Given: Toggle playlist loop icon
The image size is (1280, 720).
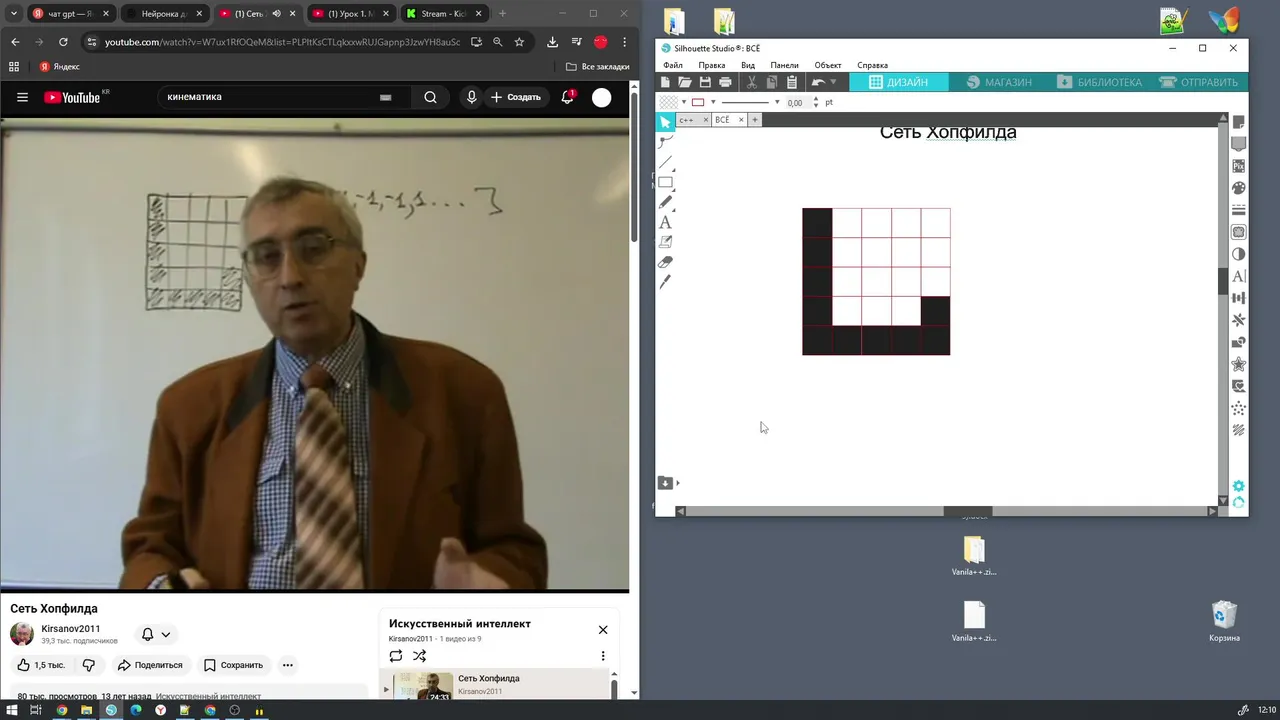Looking at the screenshot, I should tap(396, 656).
